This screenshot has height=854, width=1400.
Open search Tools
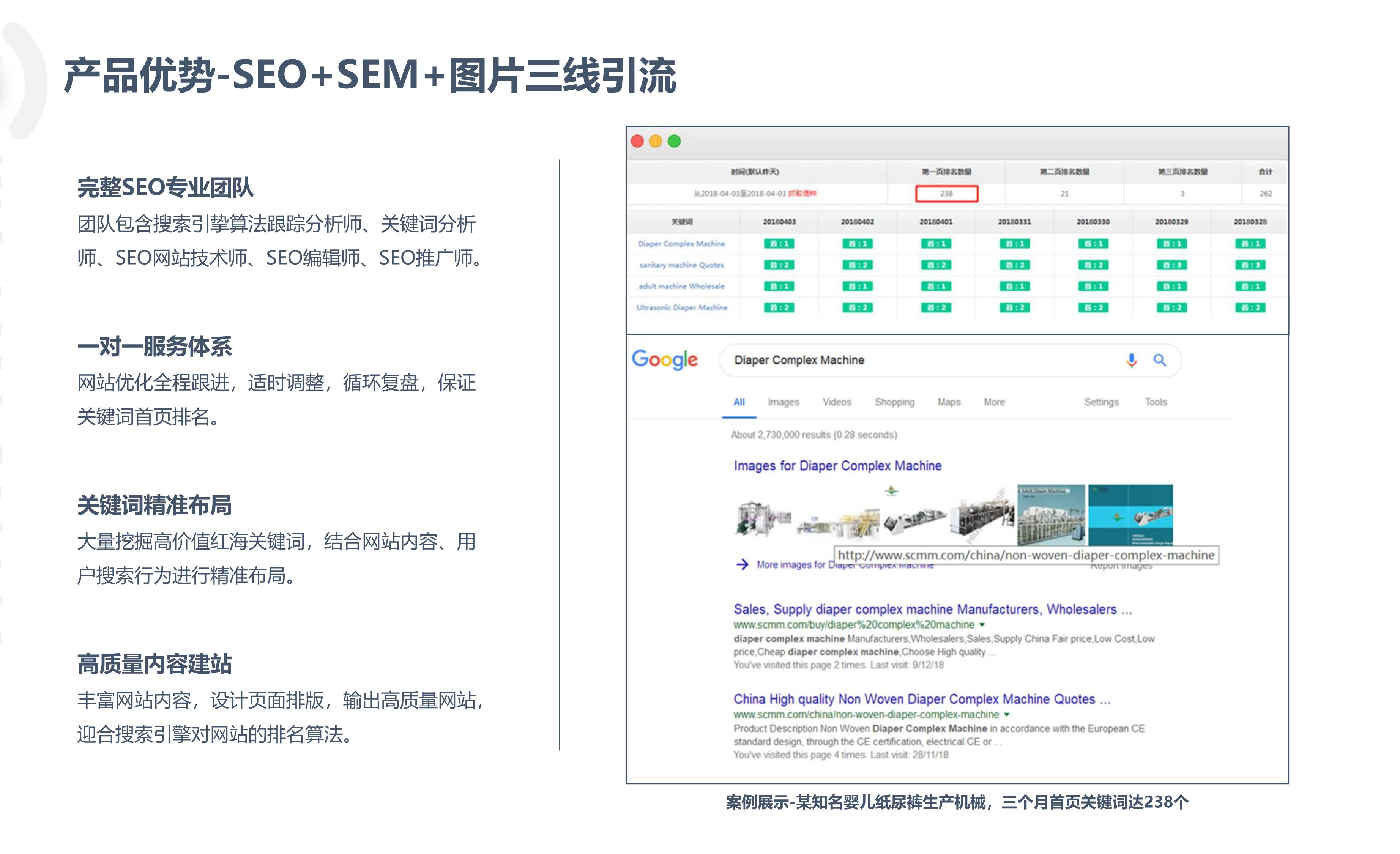click(x=1156, y=402)
